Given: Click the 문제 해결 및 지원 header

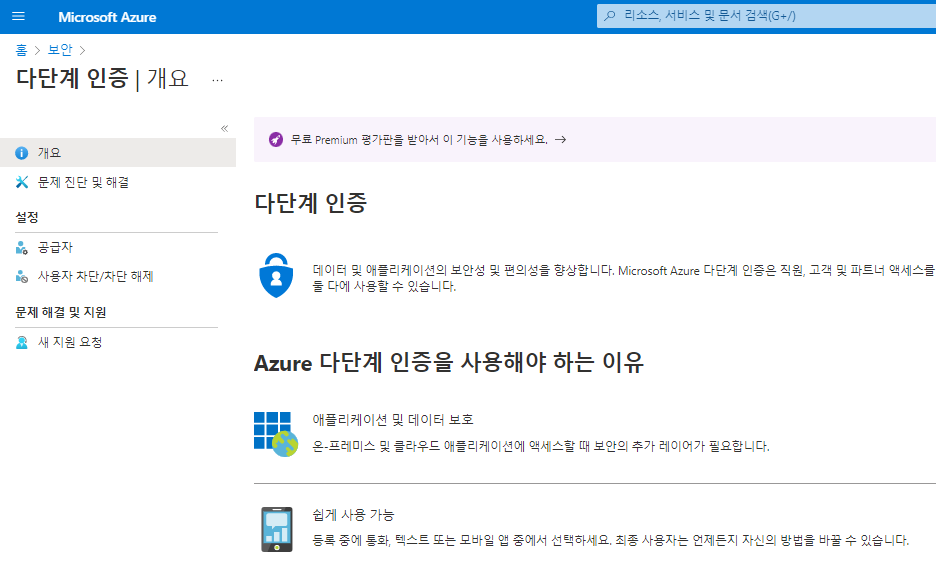Looking at the screenshot, I should [x=61, y=312].
